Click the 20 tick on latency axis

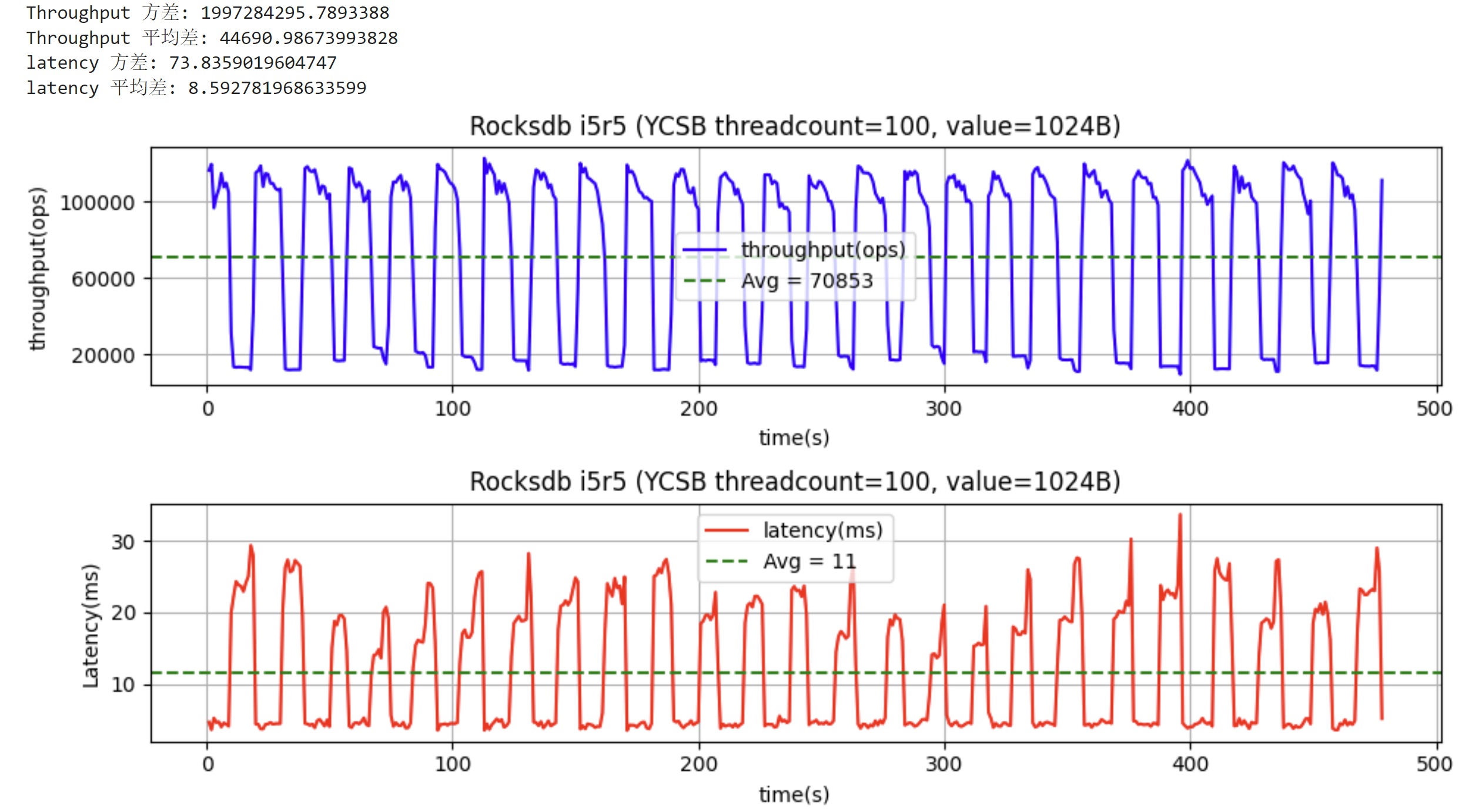(123, 613)
